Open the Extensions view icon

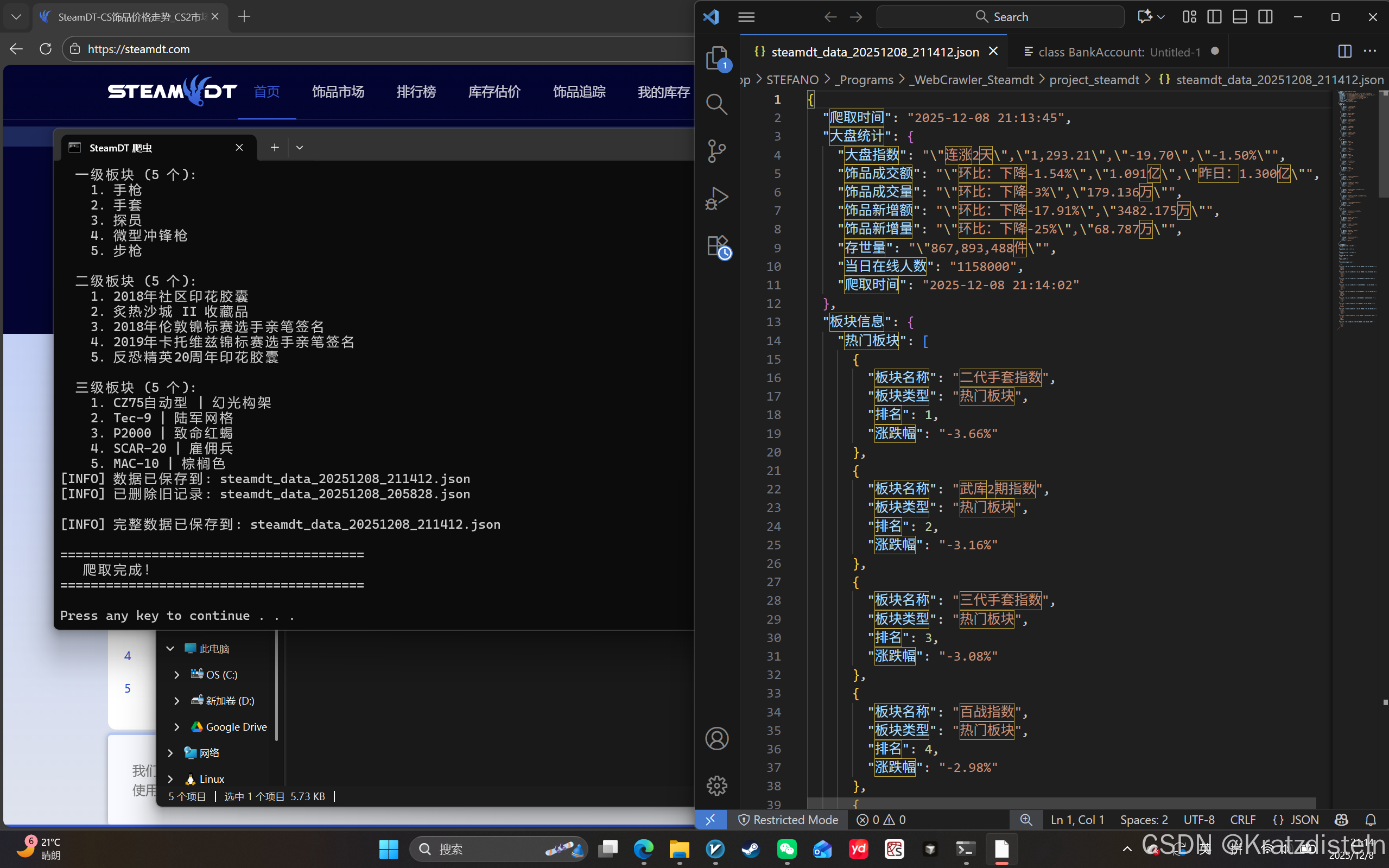pyautogui.click(x=716, y=246)
